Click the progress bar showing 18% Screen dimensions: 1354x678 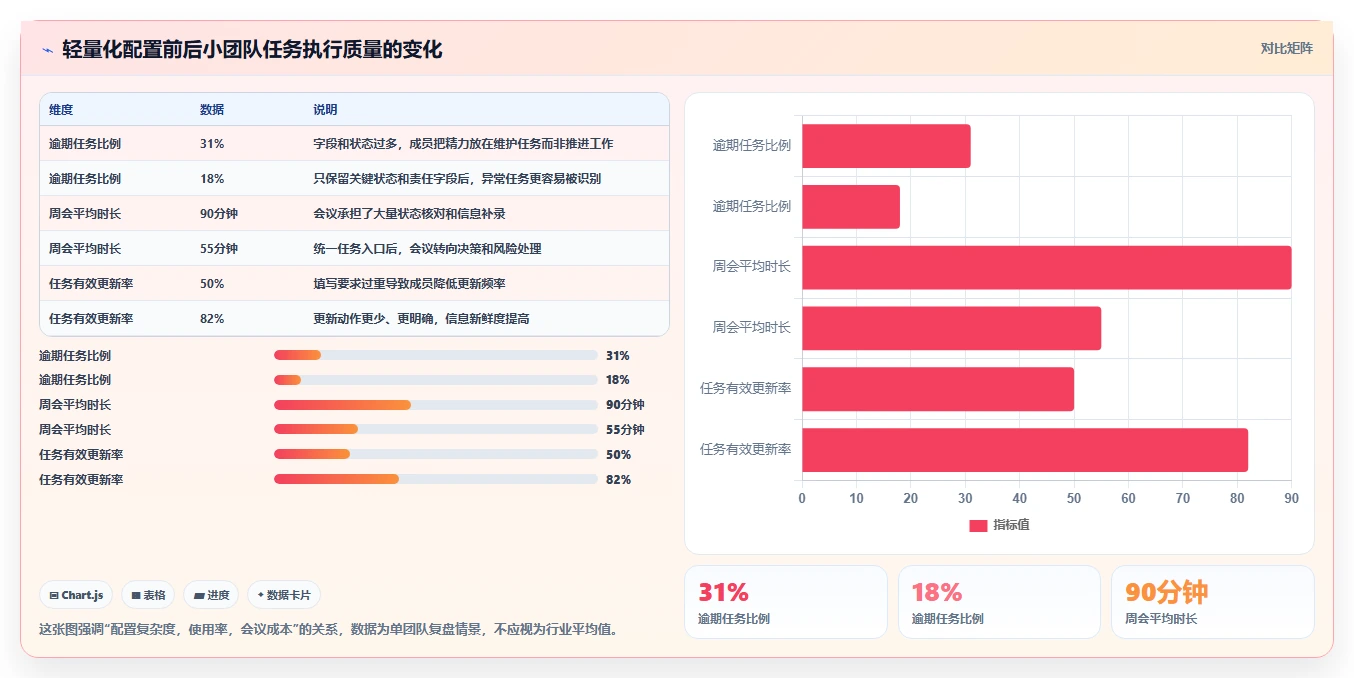tap(436, 380)
